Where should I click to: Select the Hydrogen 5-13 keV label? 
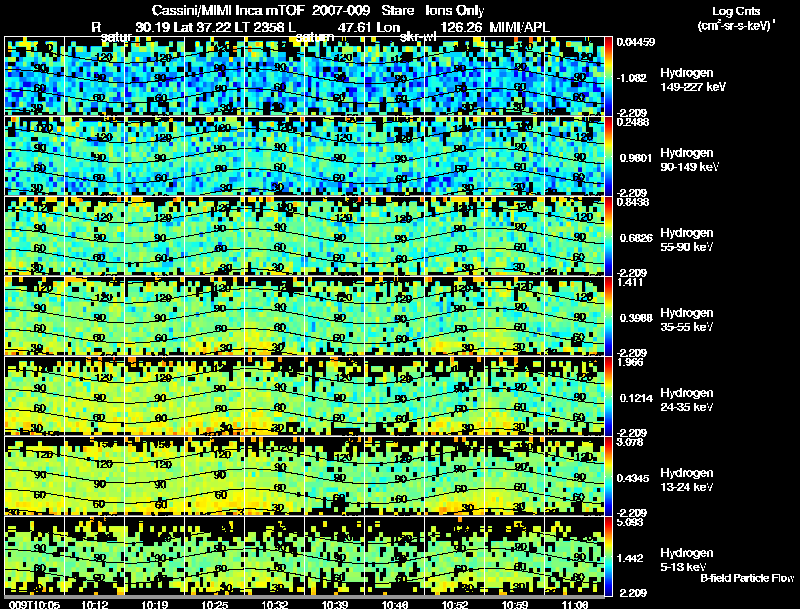click(x=687, y=560)
